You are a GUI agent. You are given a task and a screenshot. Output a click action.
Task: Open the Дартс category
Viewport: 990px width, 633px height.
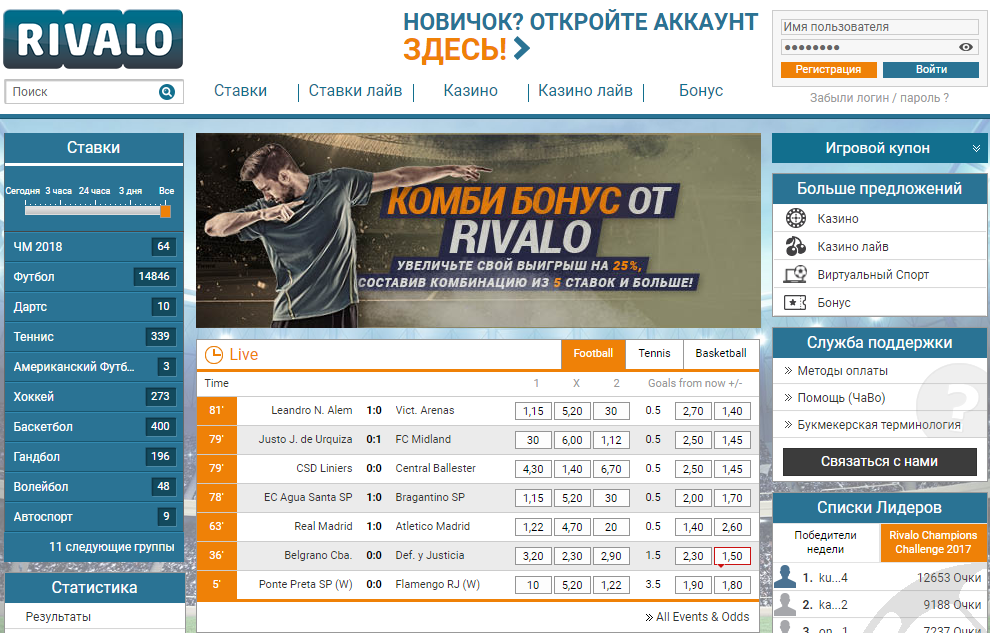(93, 307)
